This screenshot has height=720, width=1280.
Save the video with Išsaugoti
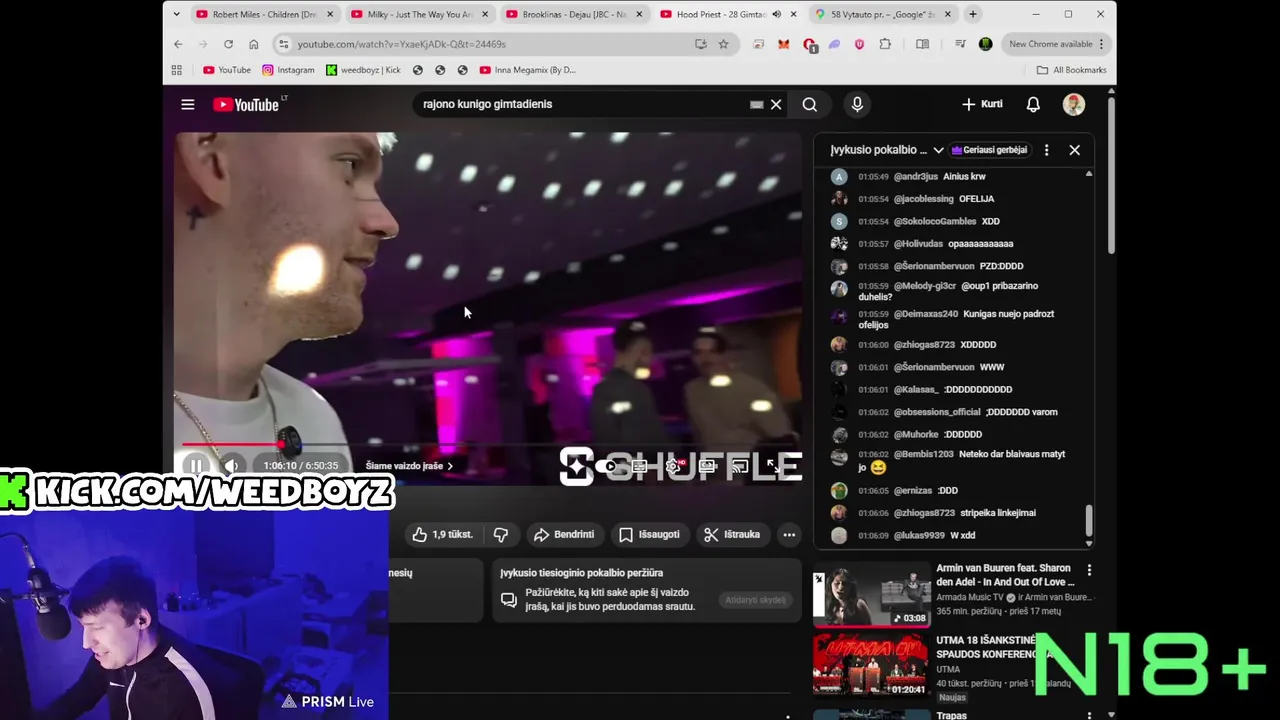650,535
